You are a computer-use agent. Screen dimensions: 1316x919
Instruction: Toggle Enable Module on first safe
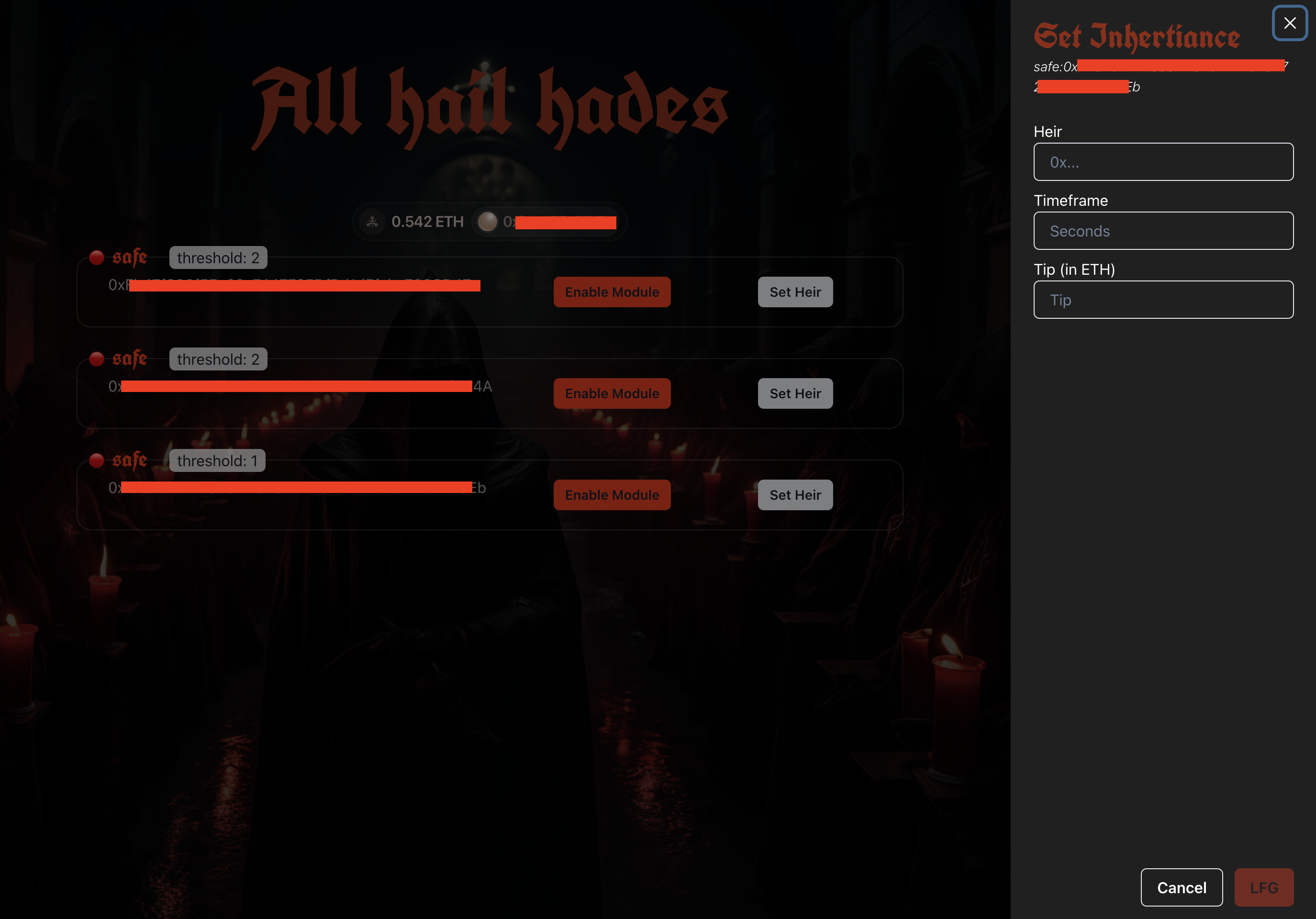tap(611, 291)
